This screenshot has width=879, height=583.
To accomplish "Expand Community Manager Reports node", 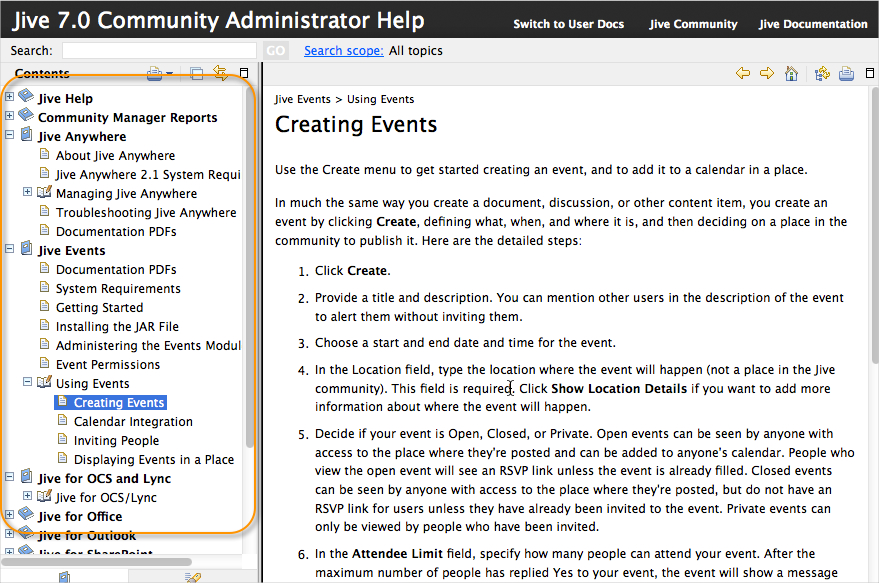I will click(x=10, y=115).
